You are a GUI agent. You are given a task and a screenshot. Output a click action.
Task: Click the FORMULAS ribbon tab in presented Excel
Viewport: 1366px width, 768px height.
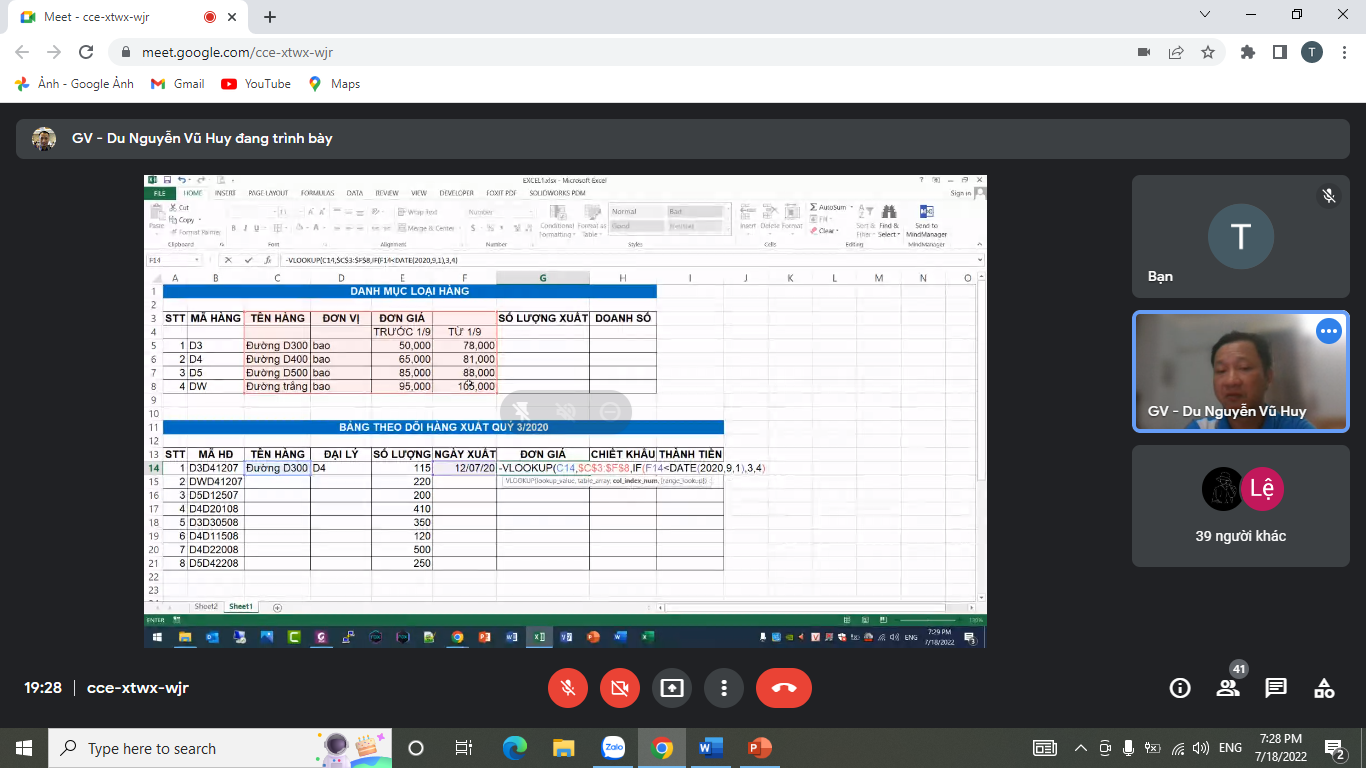318,193
